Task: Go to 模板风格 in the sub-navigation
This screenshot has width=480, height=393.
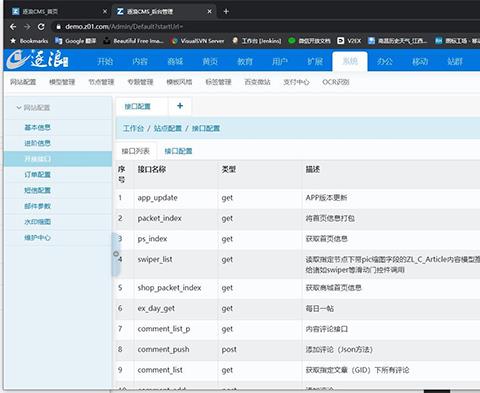Action: (x=179, y=82)
